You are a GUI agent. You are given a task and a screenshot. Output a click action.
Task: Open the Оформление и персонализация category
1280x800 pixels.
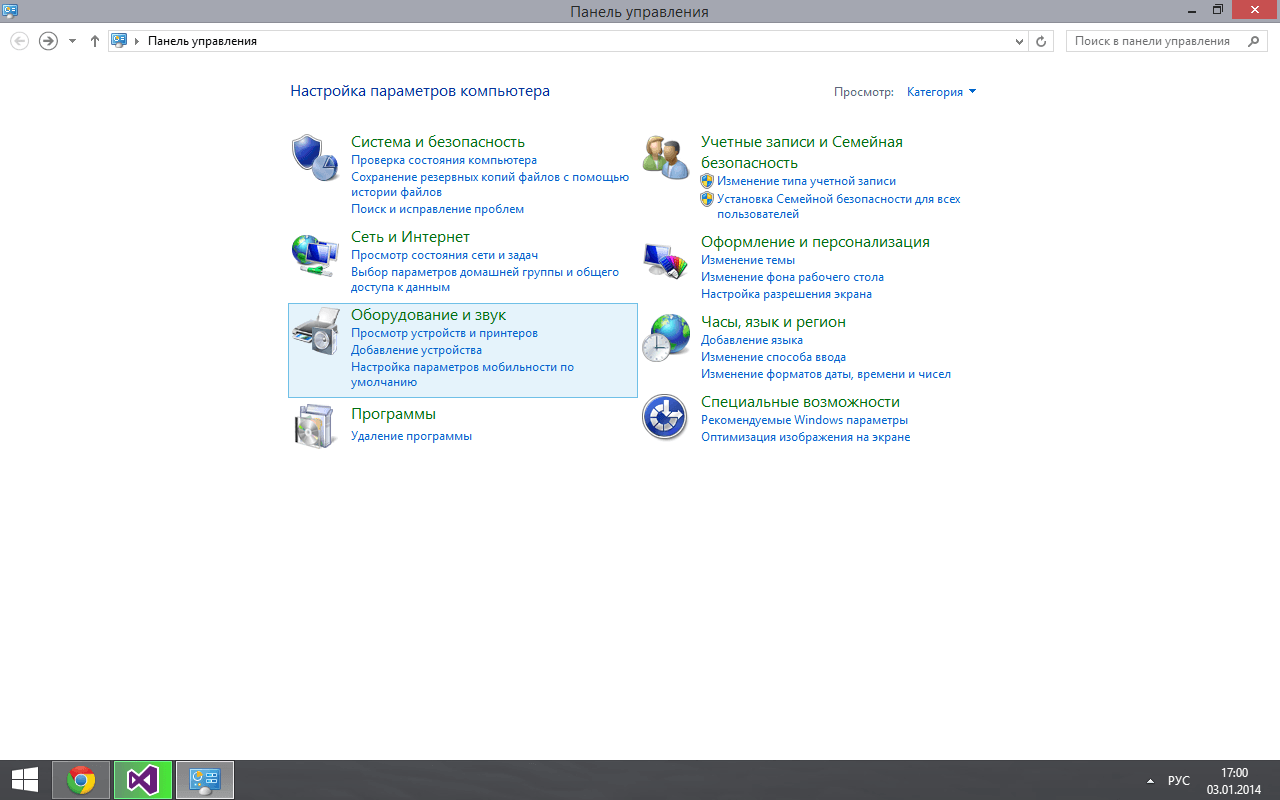click(815, 242)
